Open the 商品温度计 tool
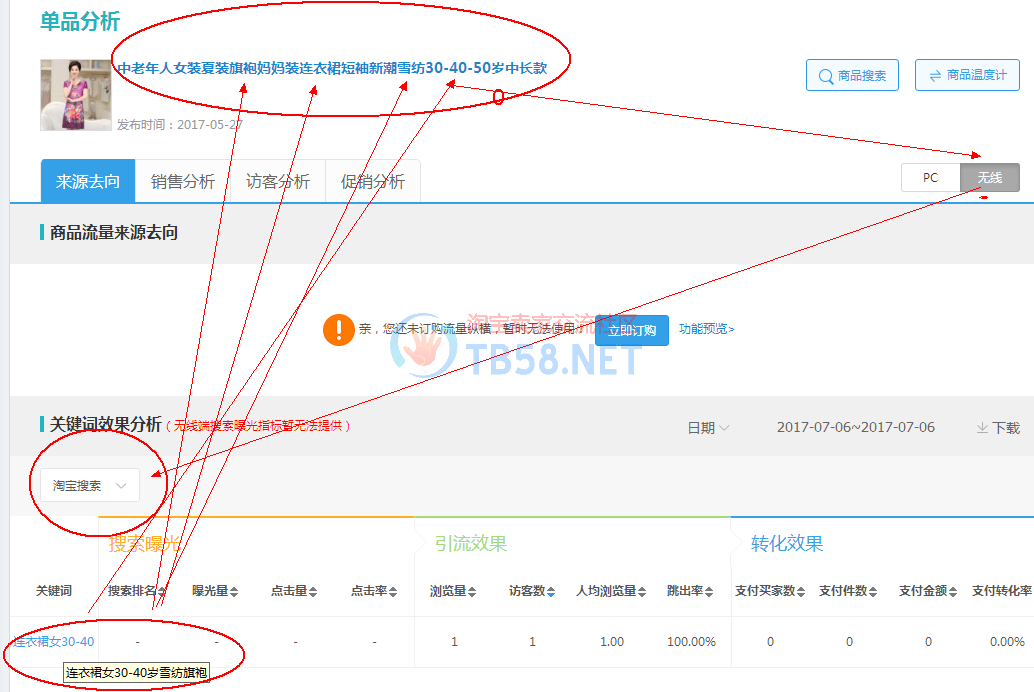The height and width of the screenshot is (692, 1034). [967, 76]
